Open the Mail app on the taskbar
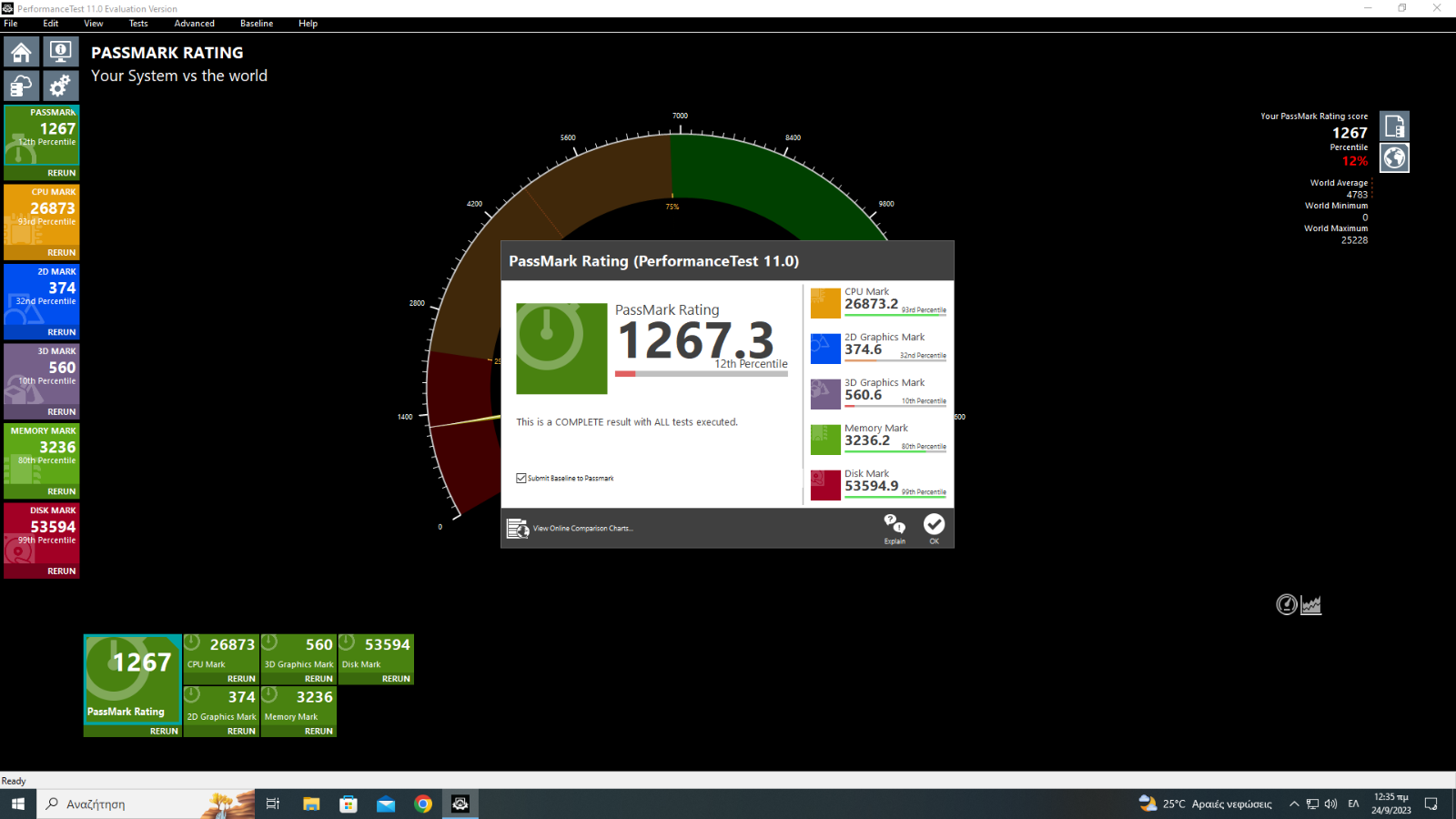This screenshot has width=1456, height=819. point(386,804)
